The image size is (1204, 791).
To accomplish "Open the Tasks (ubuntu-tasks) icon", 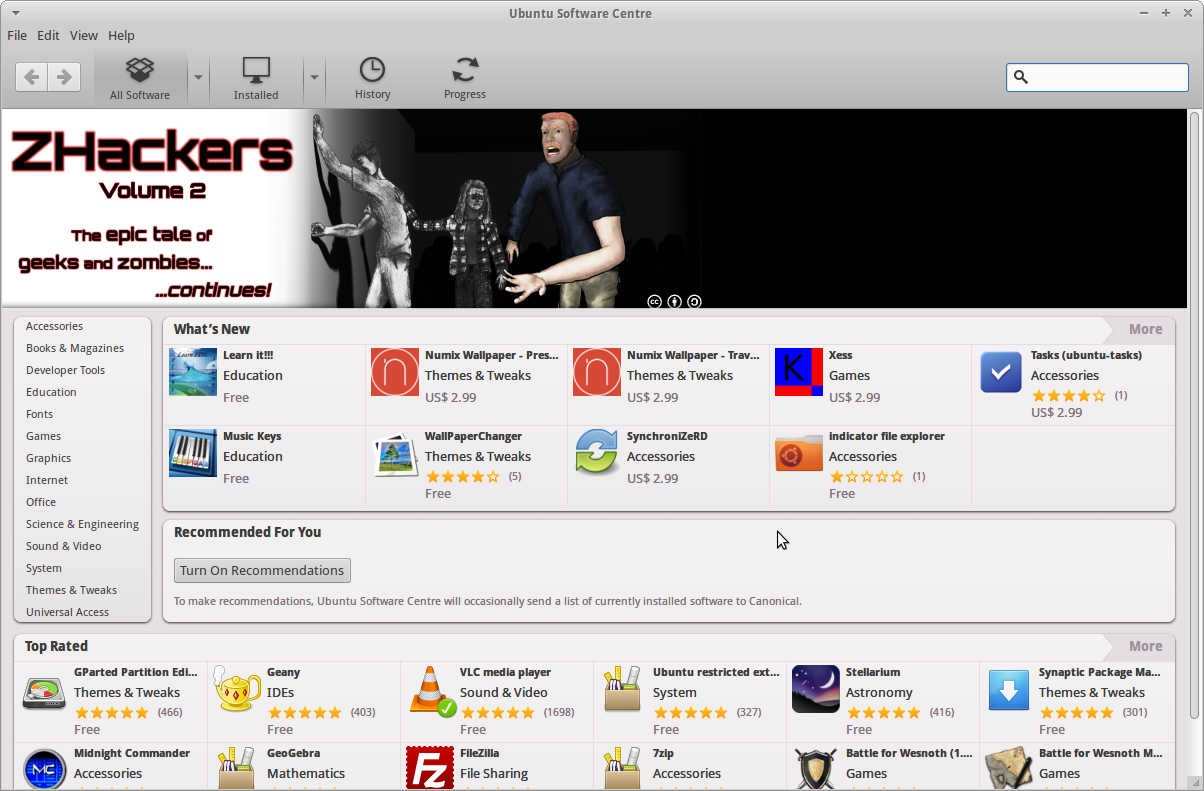I will (1001, 372).
